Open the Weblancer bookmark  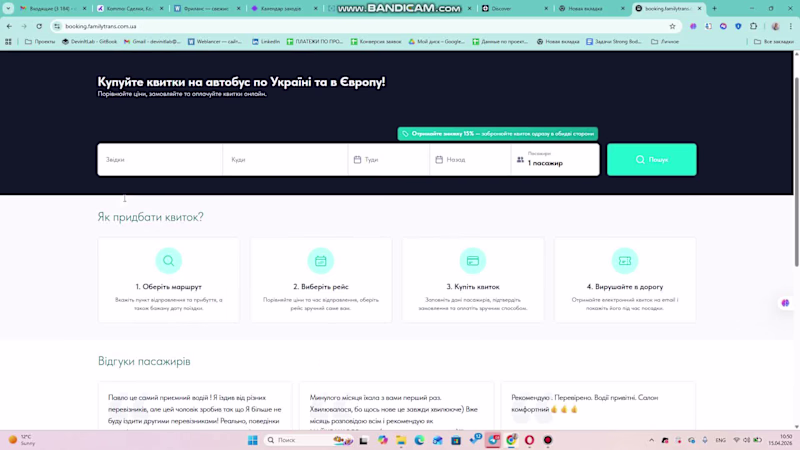coord(214,42)
